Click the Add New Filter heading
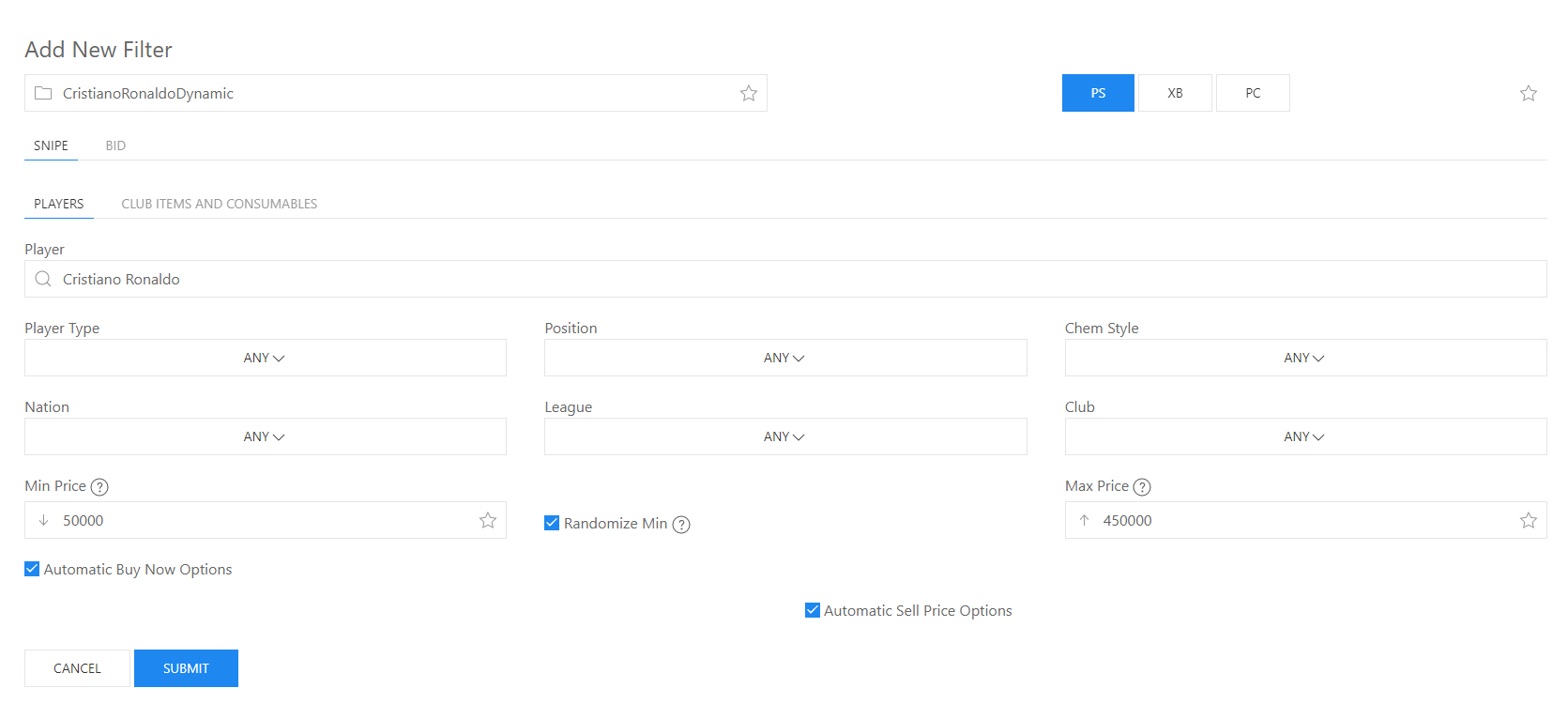The image size is (1568, 719). (99, 50)
